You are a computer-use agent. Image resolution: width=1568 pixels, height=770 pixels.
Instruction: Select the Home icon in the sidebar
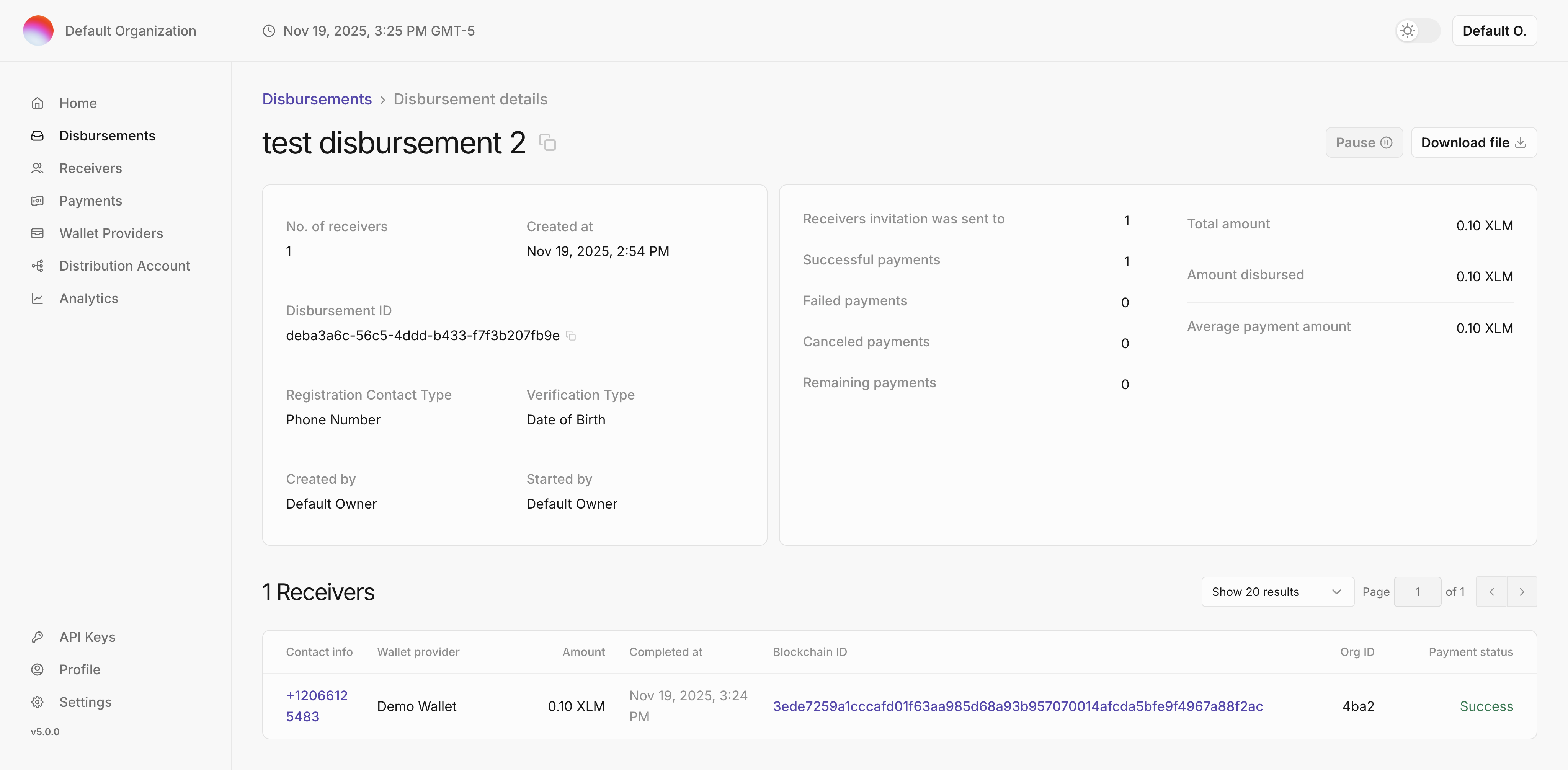(38, 103)
